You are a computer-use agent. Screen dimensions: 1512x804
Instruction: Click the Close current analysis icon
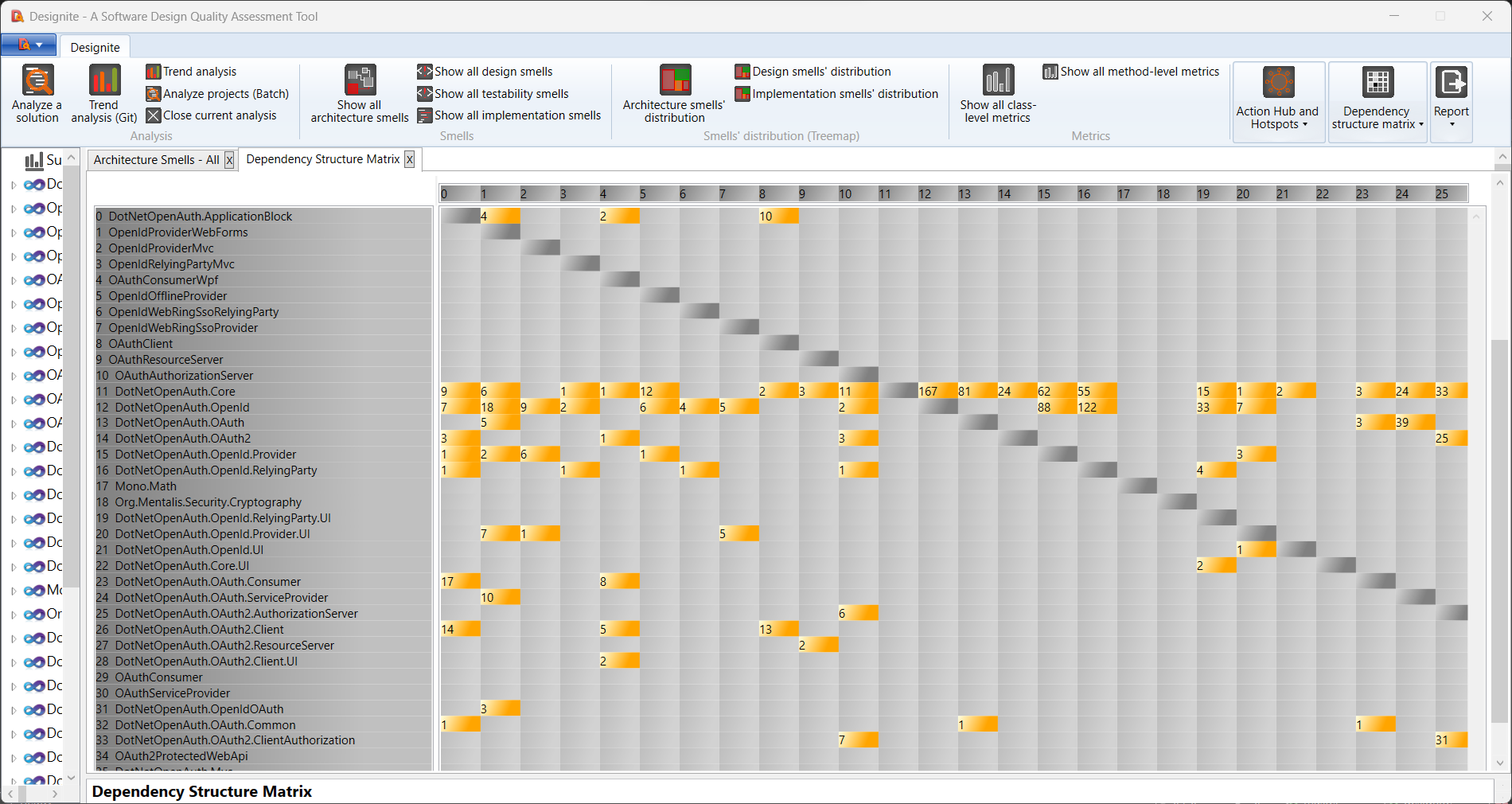[154, 115]
